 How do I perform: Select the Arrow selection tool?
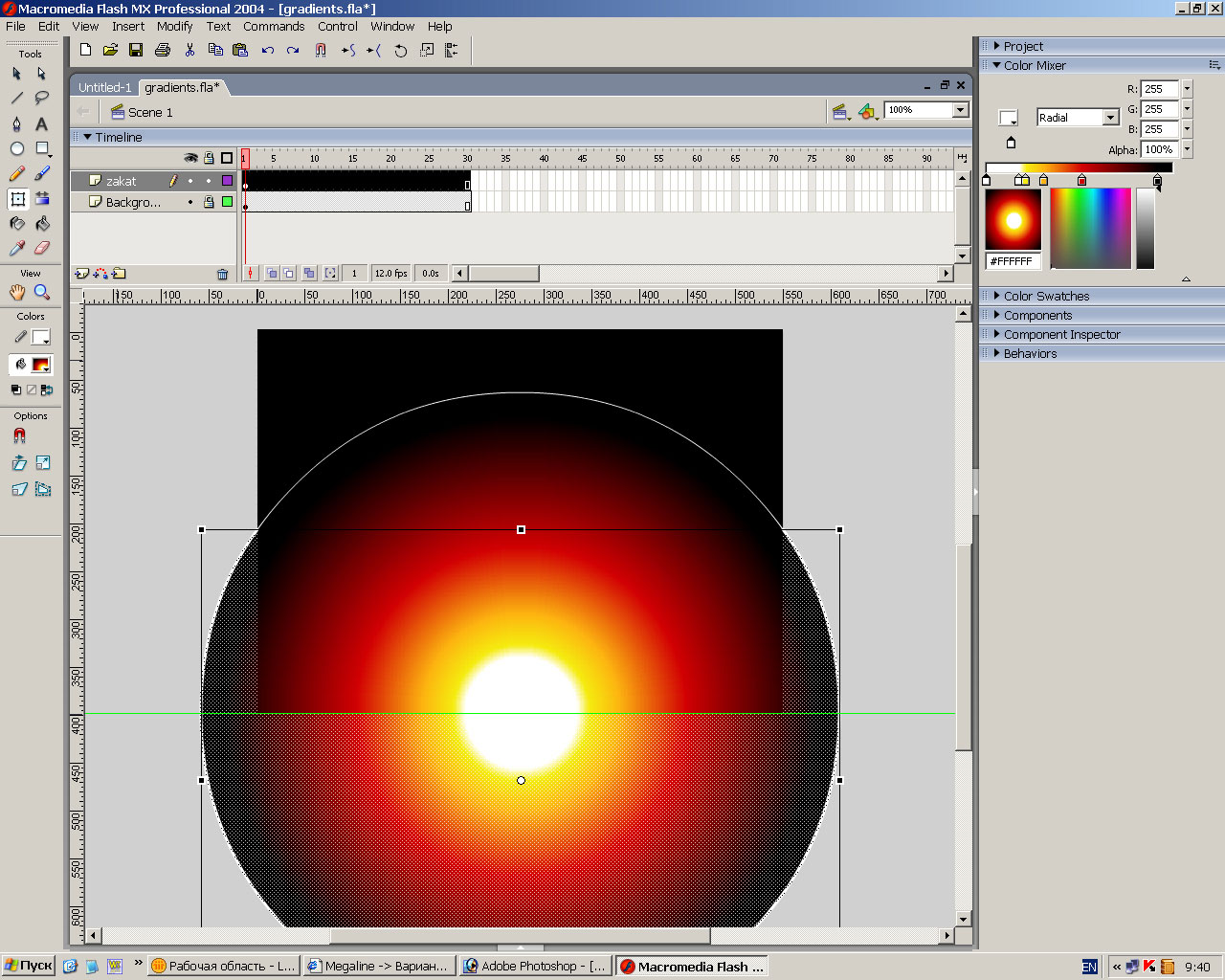[x=17, y=74]
